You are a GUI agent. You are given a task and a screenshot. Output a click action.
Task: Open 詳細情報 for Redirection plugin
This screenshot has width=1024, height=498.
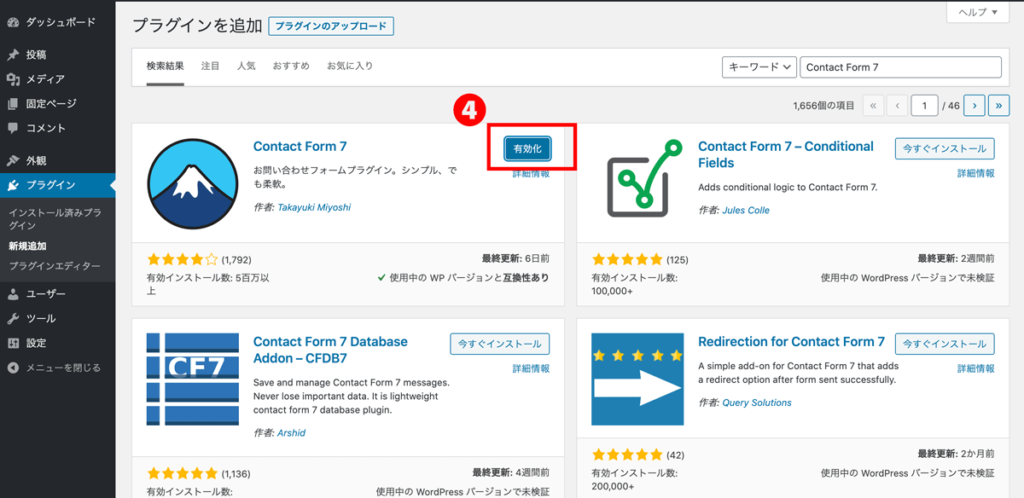[x=976, y=369]
